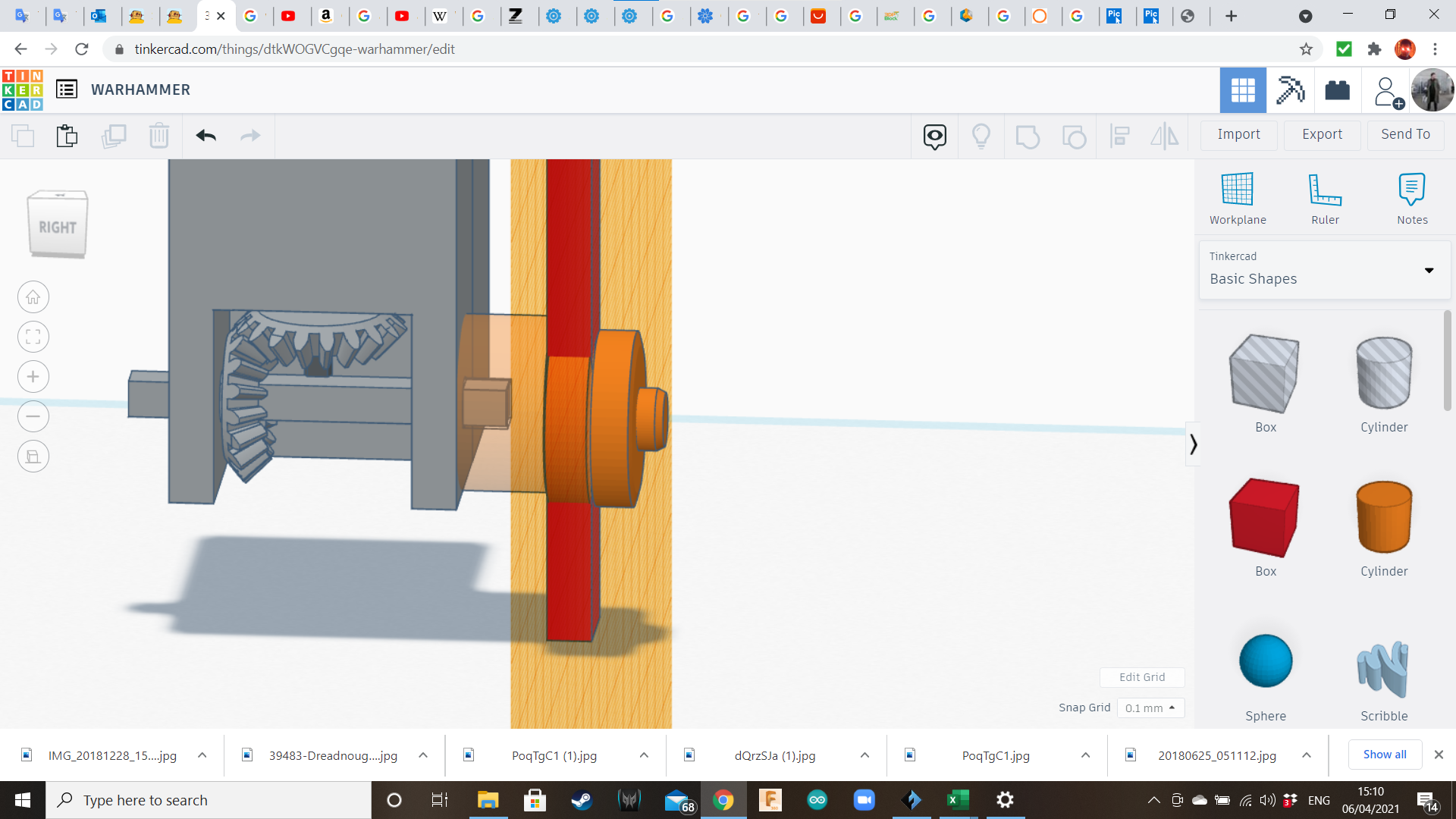The image size is (1456, 819).
Task: Open the Snap Grid 0.1 mm dropdown
Action: point(1150,708)
